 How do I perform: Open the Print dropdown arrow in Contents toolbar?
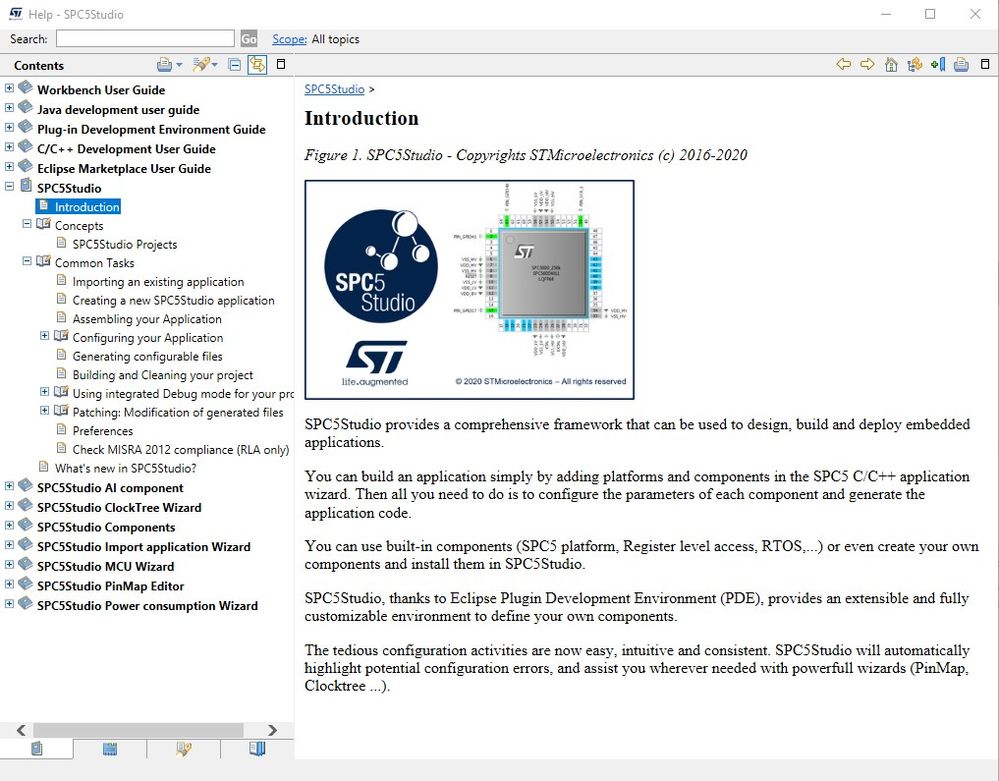179,65
